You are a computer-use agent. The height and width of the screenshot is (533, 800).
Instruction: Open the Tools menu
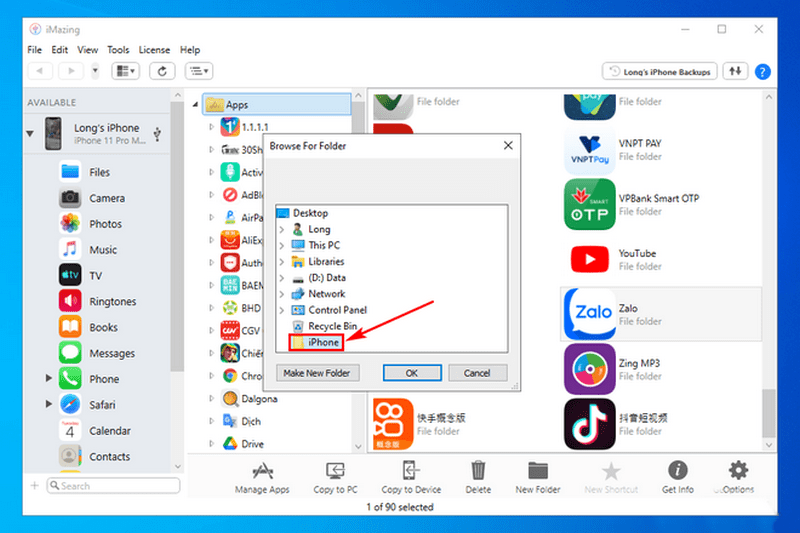point(118,50)
